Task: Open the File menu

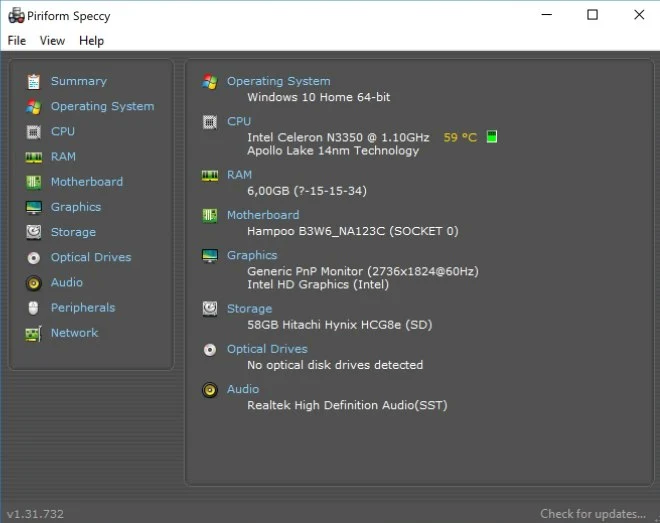Action: tap(17, 41)
